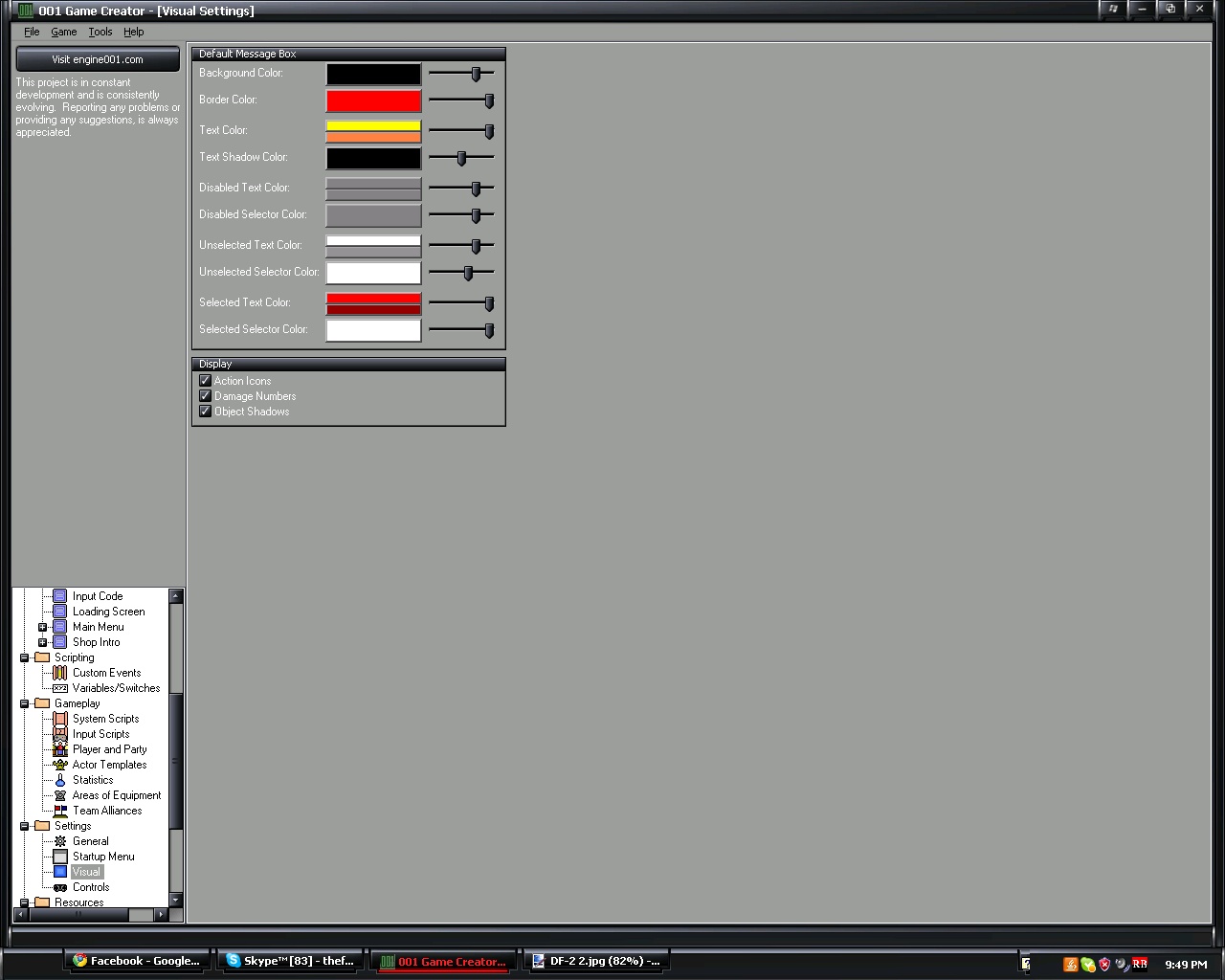
Task: Click the Custom Events icon
Action: coord(60,673)
